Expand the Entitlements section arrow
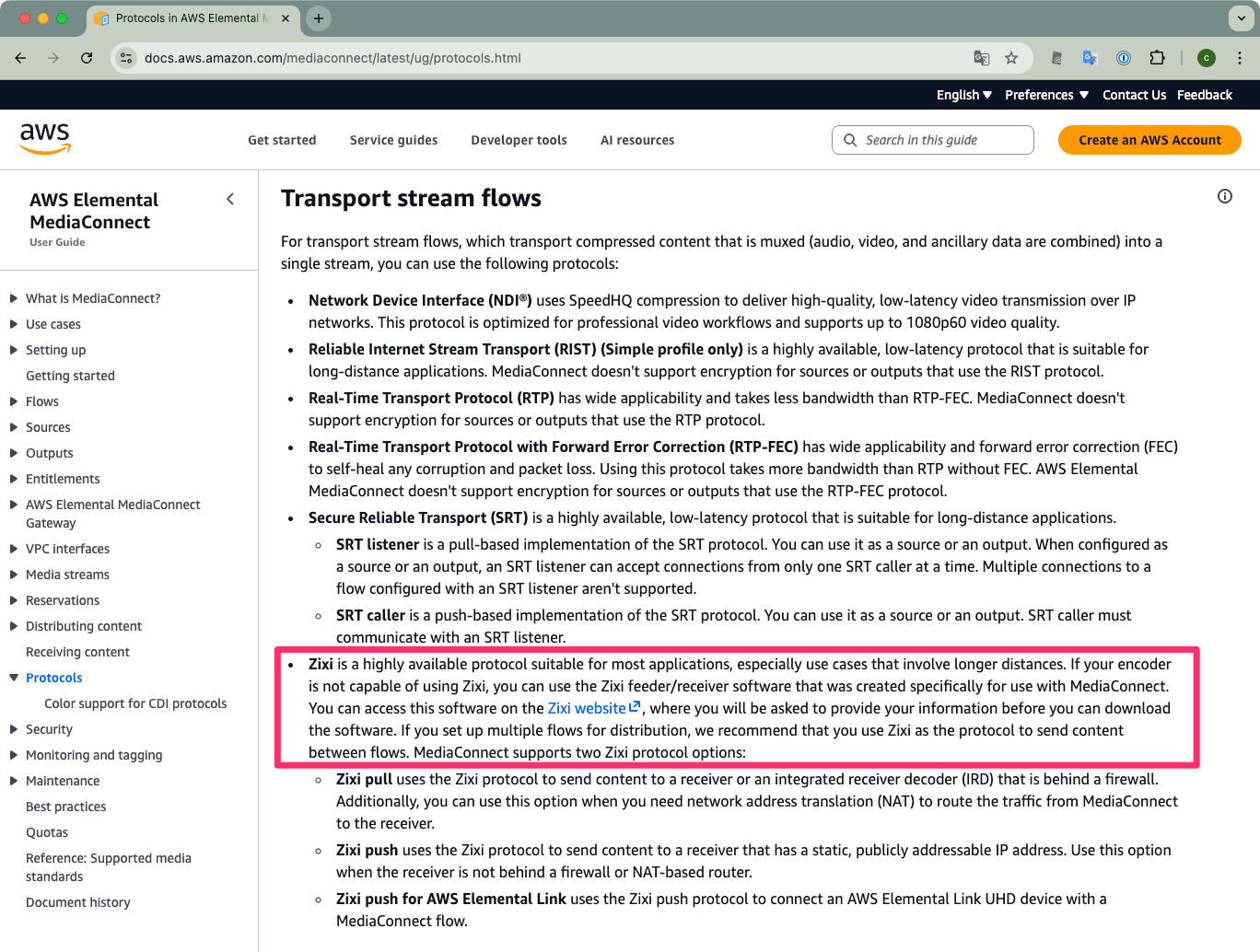 point(14,479)
